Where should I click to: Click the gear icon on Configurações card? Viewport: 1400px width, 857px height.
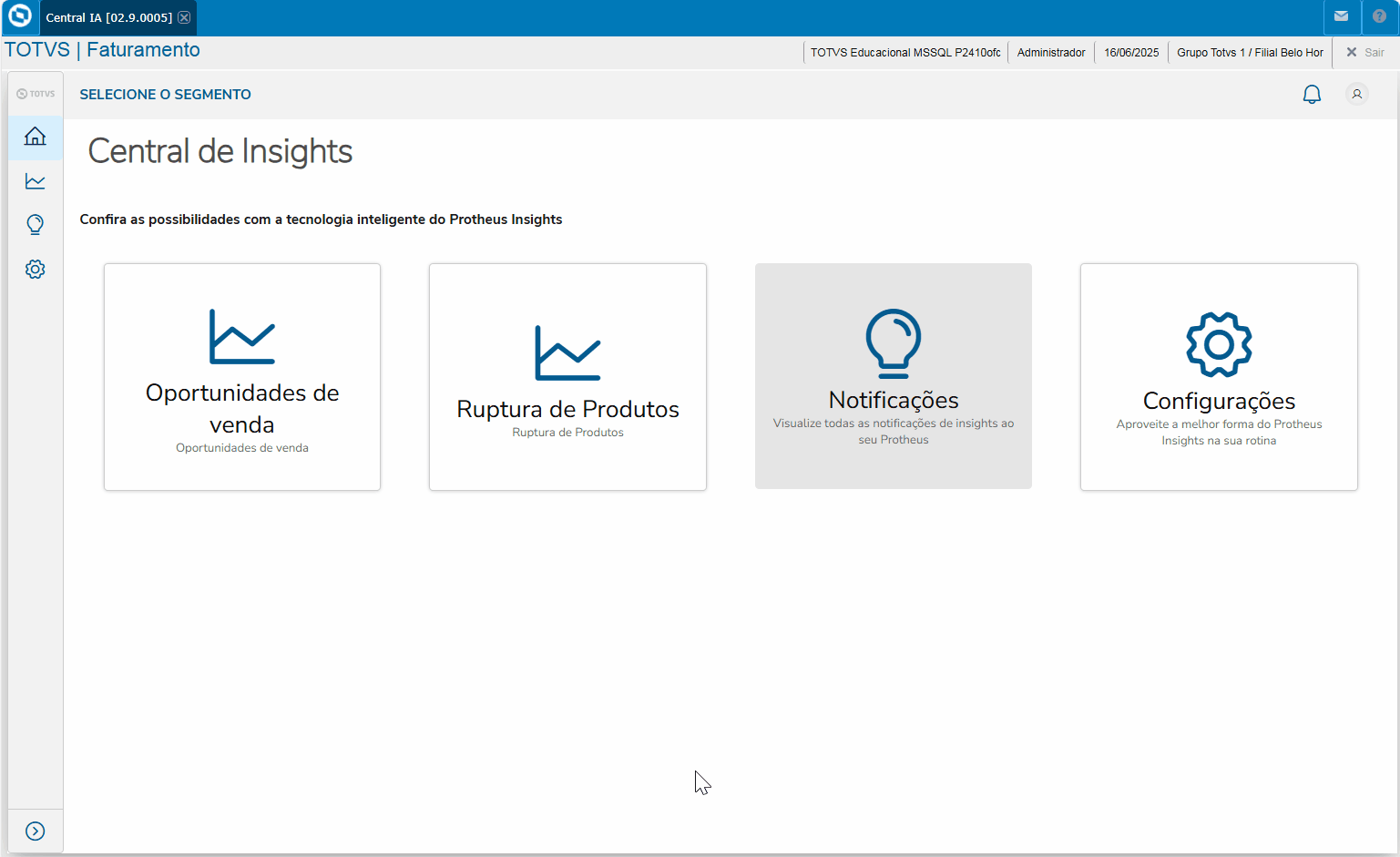pos(1219,344)
